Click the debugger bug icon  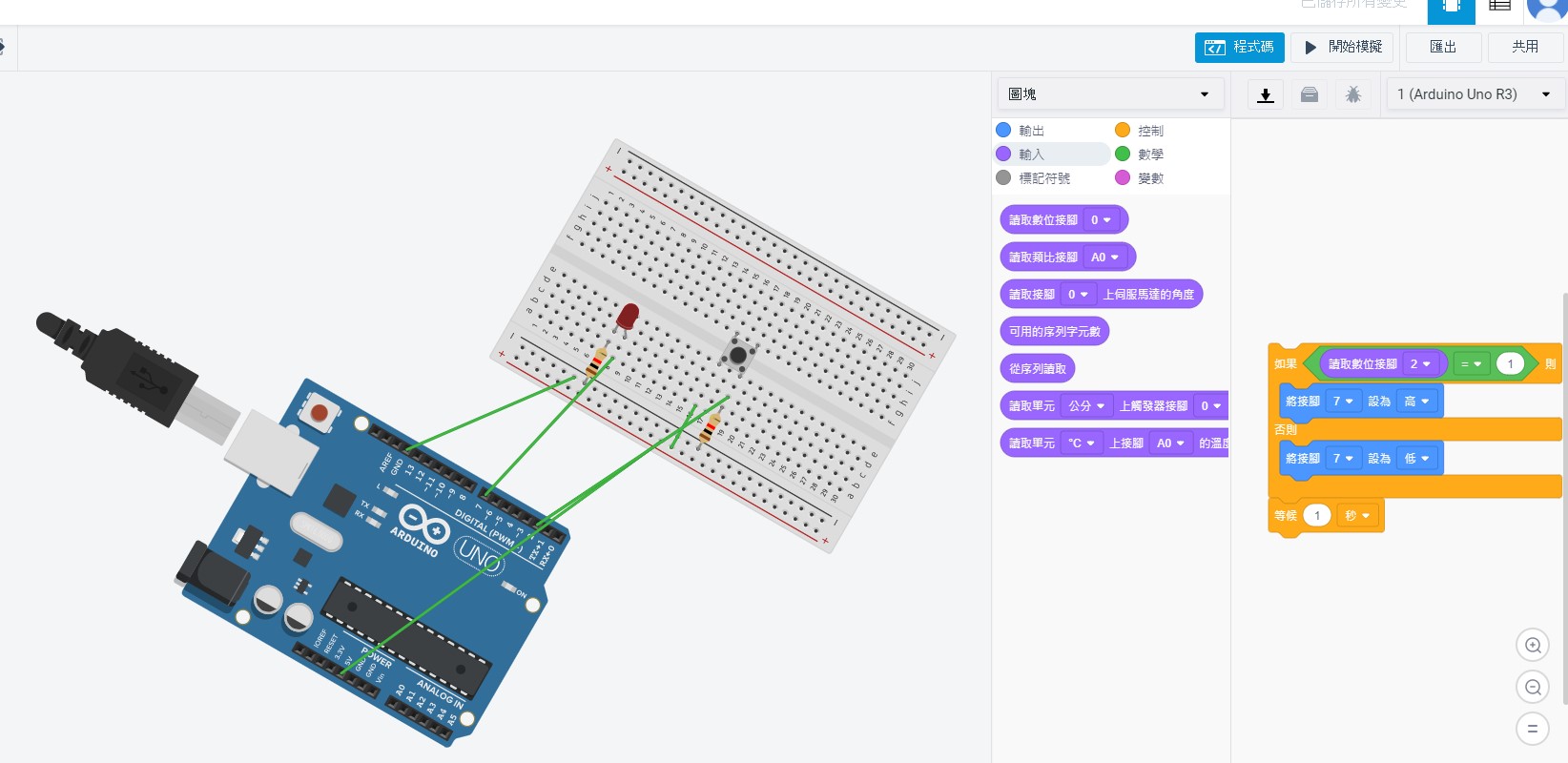(x=1352, y=94)
